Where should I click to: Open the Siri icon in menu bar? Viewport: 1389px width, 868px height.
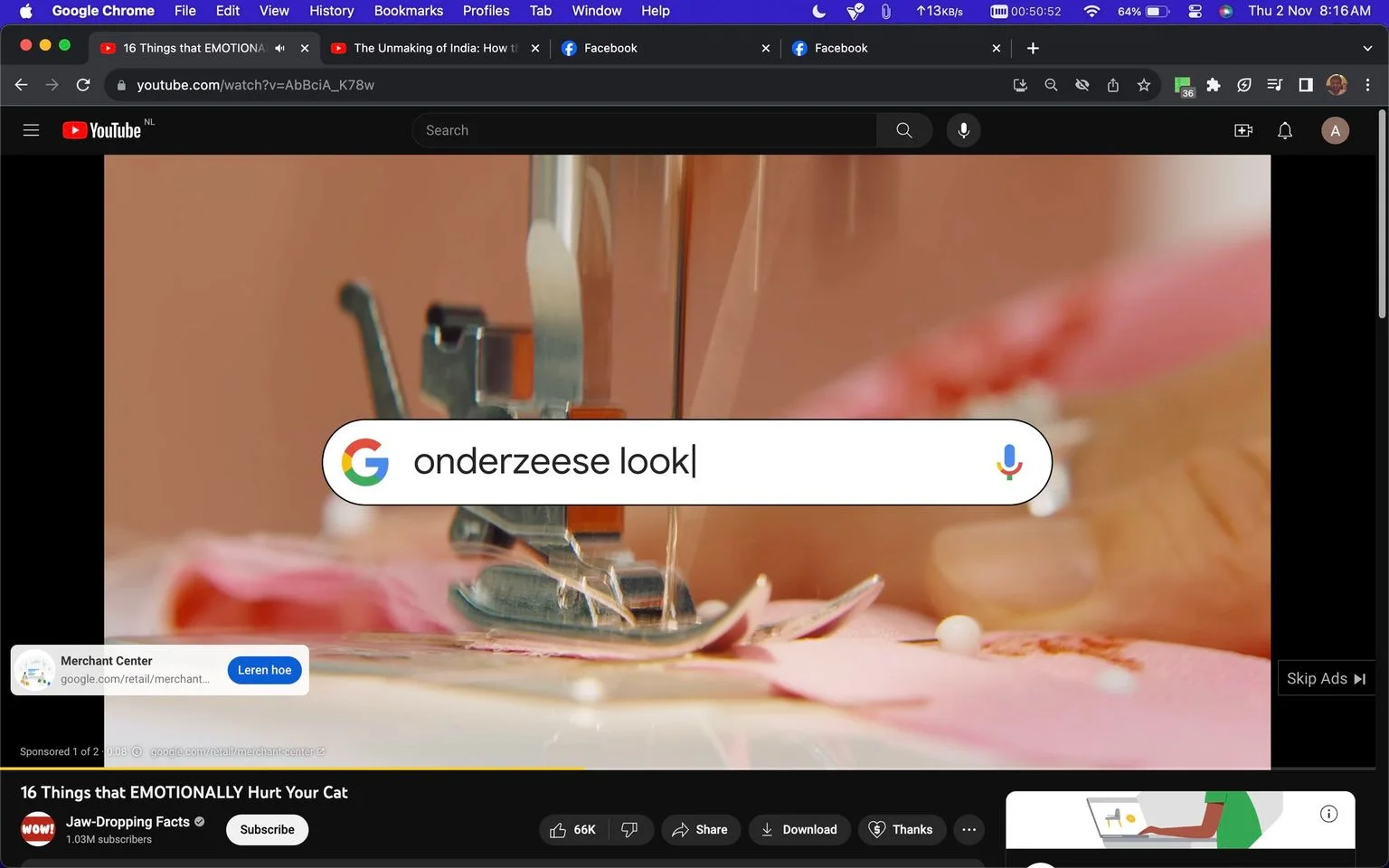(x=1226, y=11)
